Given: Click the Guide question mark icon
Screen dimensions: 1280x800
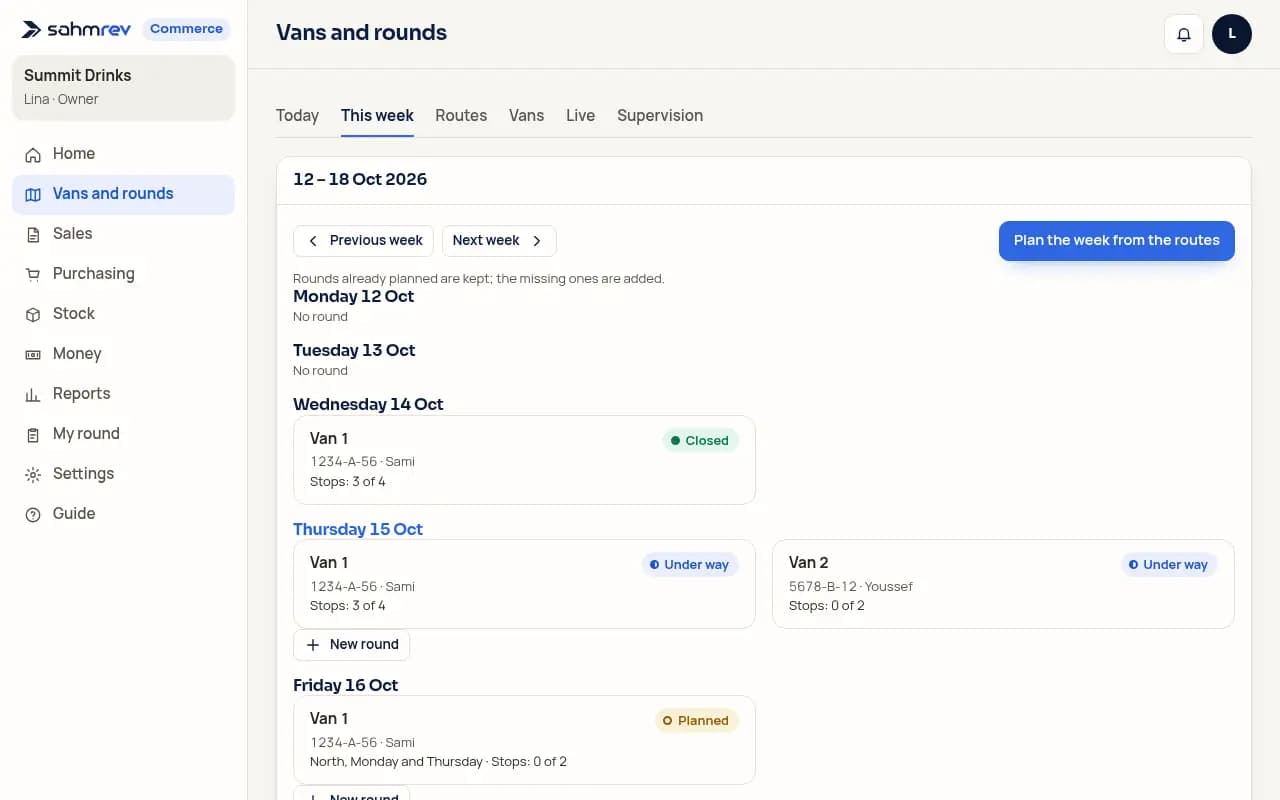Looking at the screenshot, I should [33, 514].
